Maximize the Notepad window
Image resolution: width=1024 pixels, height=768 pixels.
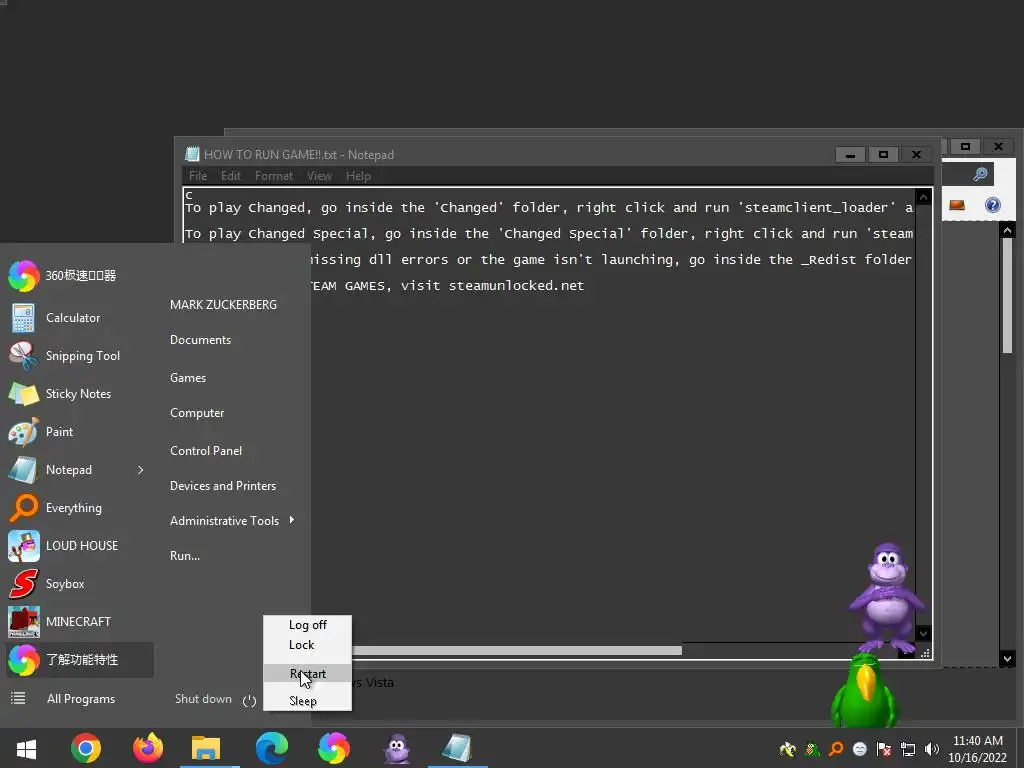(884, 155)
